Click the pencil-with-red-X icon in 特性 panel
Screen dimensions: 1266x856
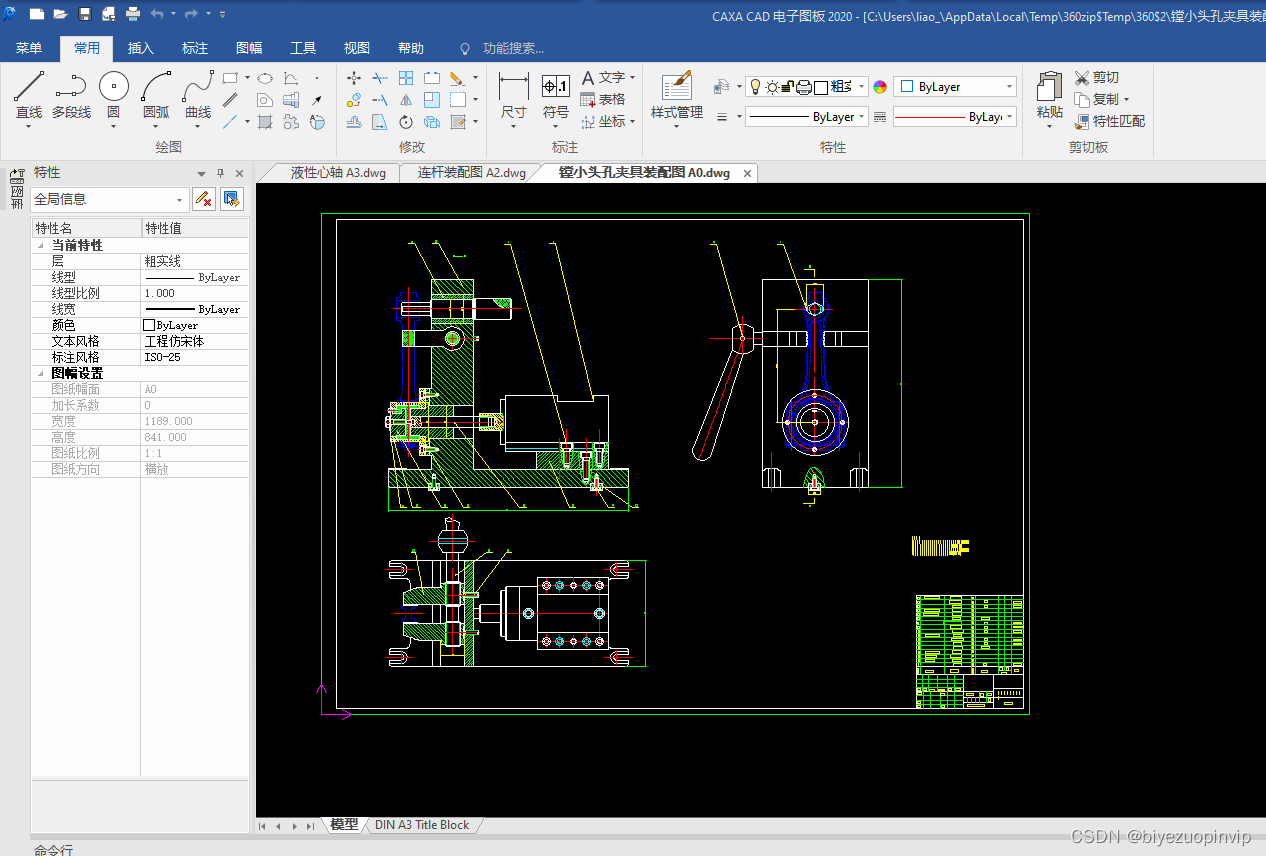click(204, 199)
